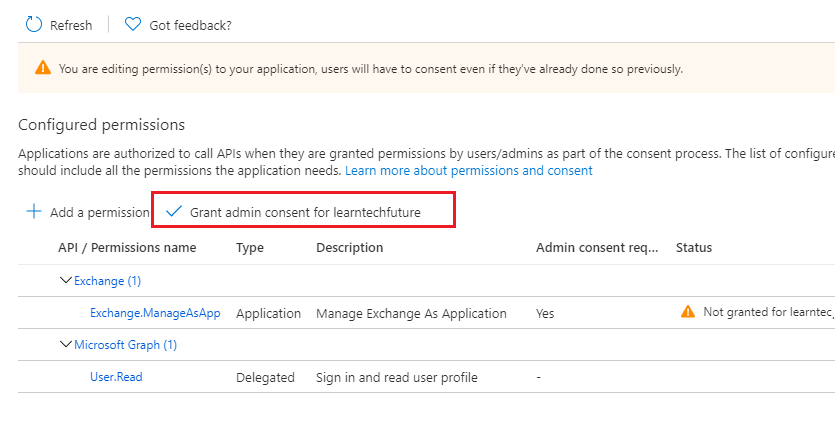Grant admin consent for learntechfuture

point(305,212)
